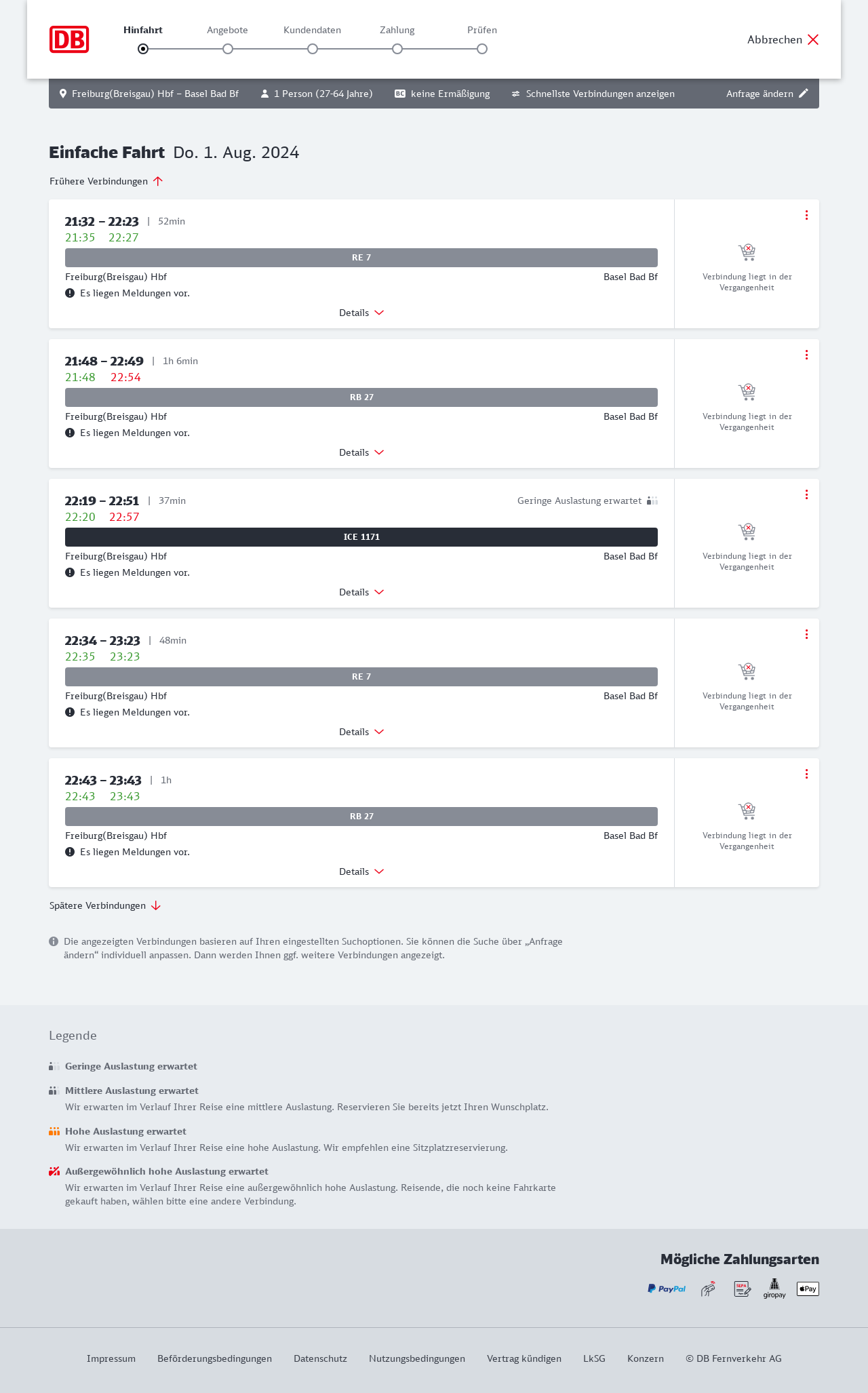Expand Details for the 21:32 RE 7 connection
The width and height of the screenshot is (868, 1393).
(x=361, y=313)
